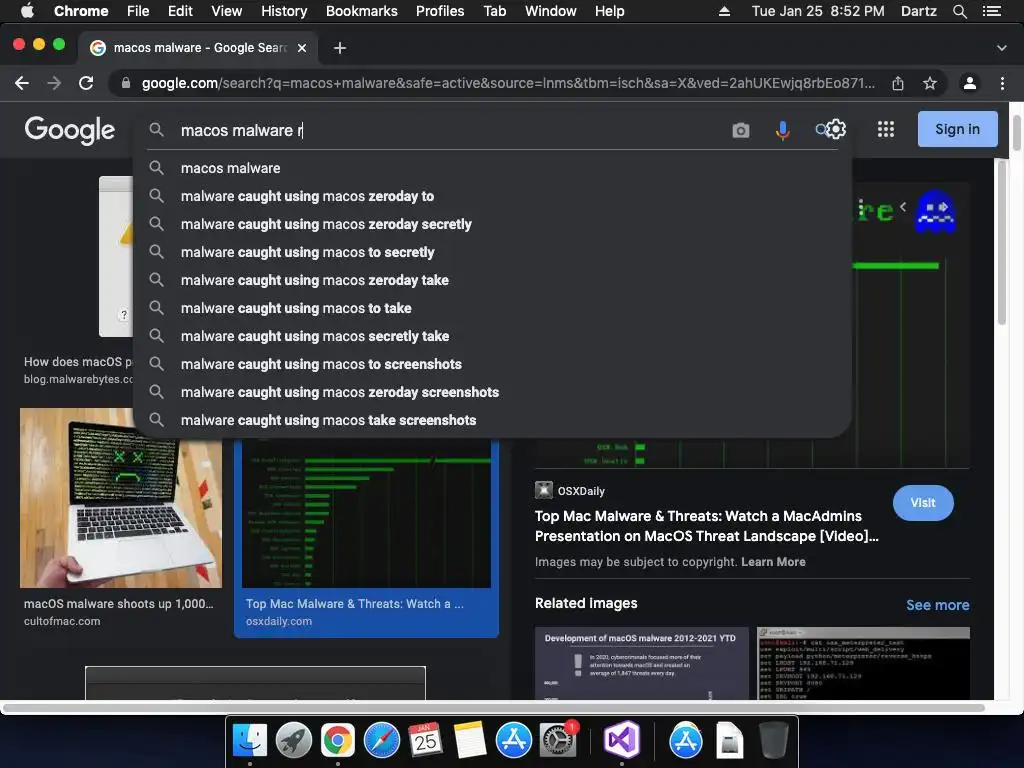1024x768 pixels.
Task: Open the OSXDaily article title link
Action: point(707,526)
